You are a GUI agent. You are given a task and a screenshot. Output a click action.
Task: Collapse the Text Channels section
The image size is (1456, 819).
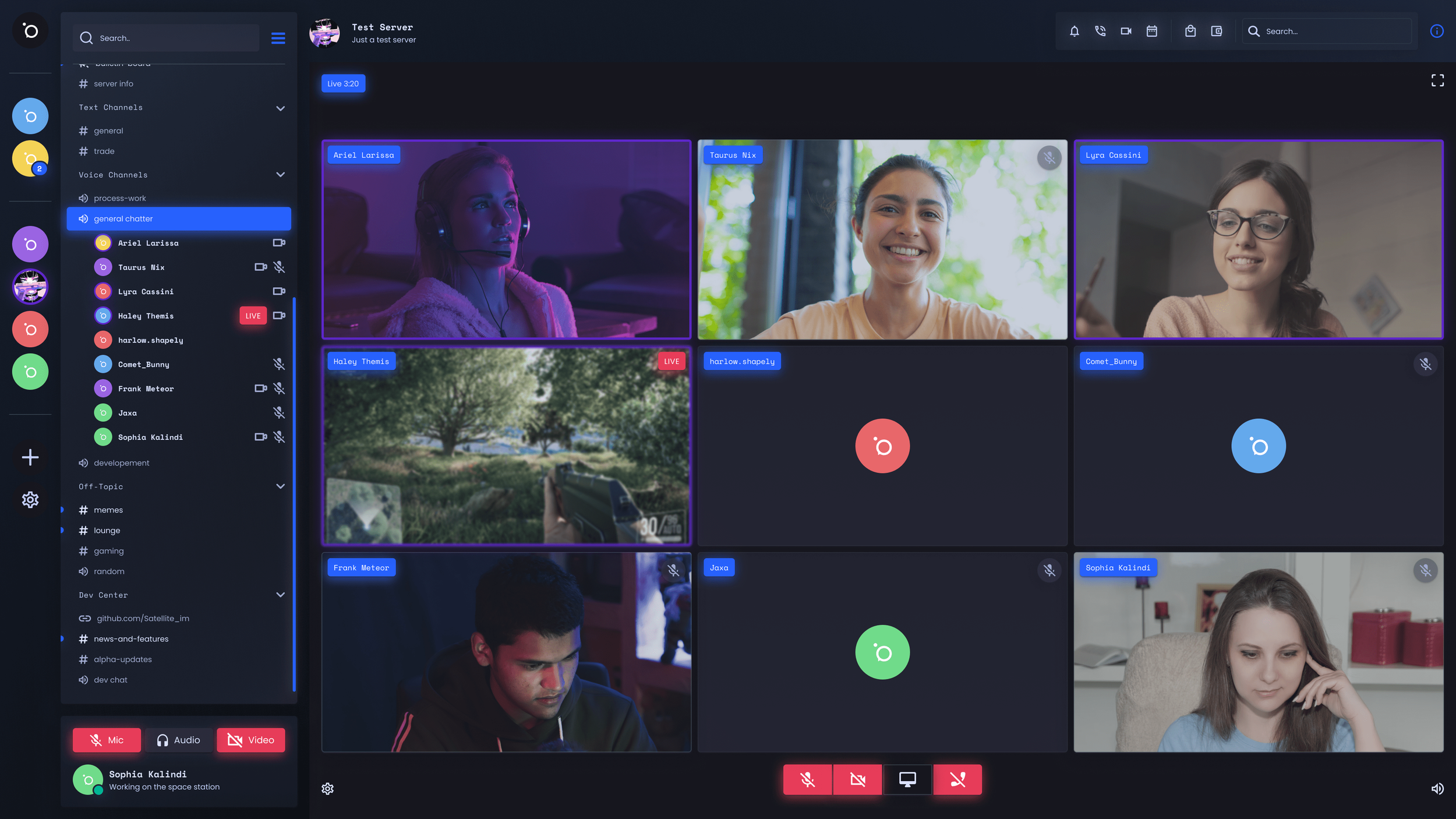point(280,108)
